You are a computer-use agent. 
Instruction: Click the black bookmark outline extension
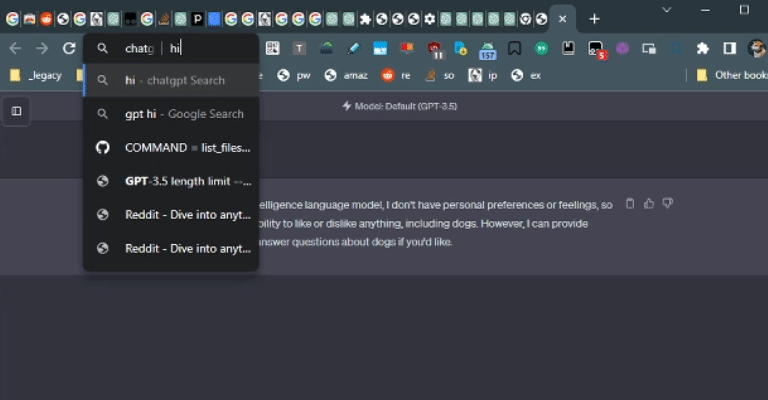coord(514,48)
